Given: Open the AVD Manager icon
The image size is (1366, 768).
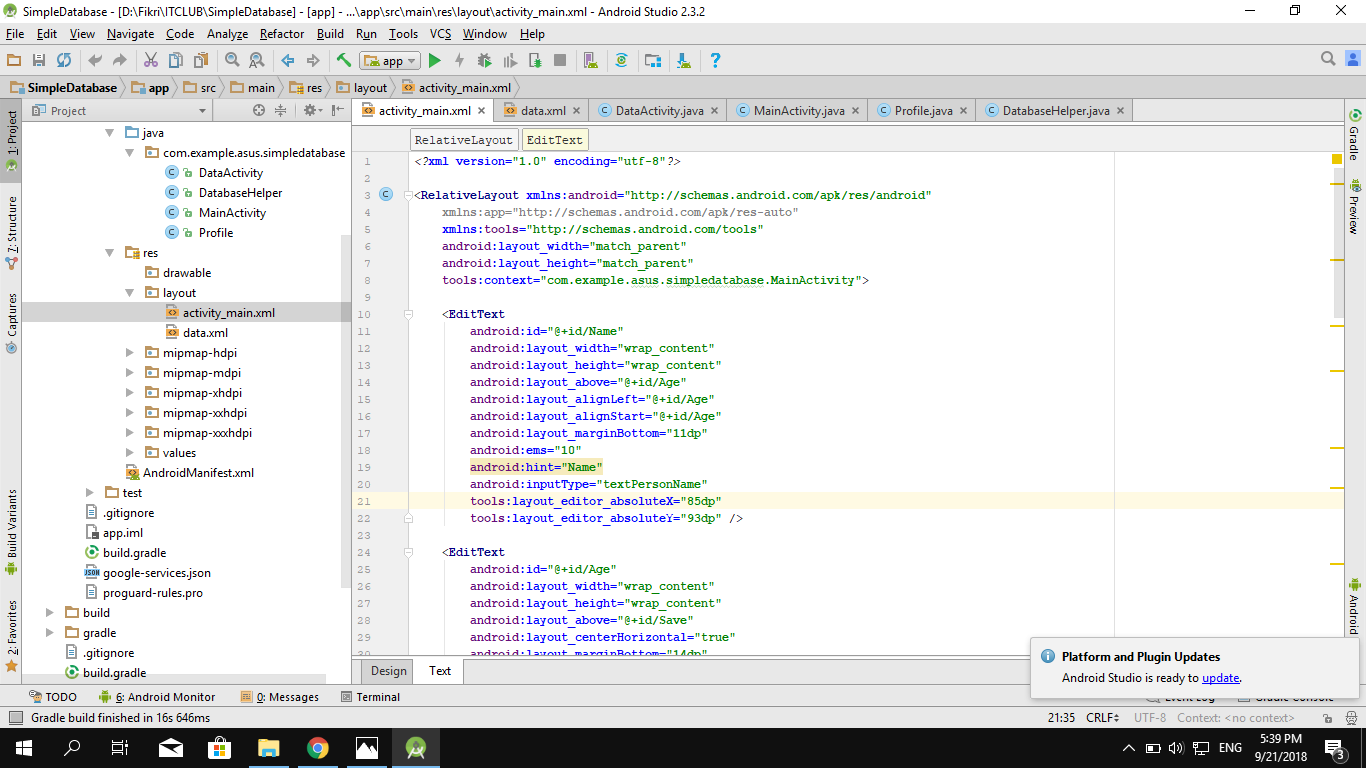Looking at the screenshot, I should 590,60.
